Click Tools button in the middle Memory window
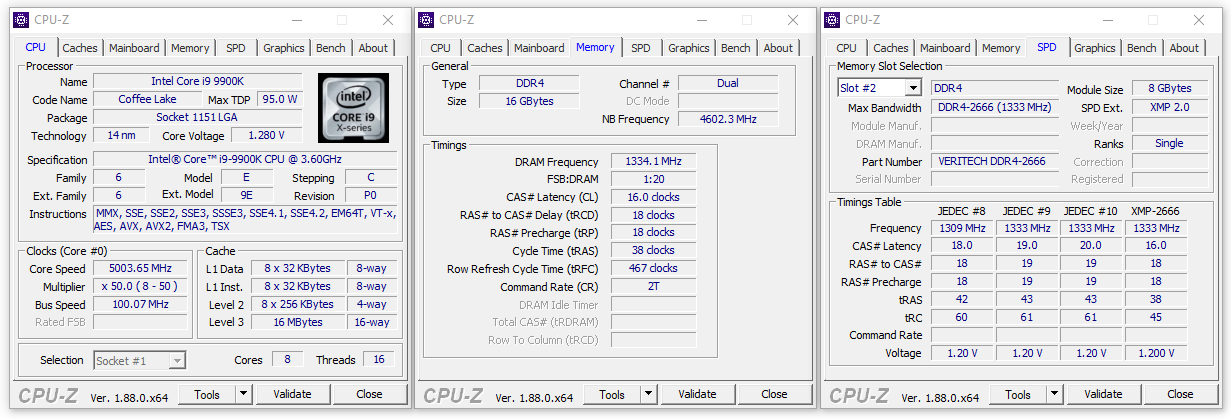This screenshot has width=1231, height=419. 612,394
